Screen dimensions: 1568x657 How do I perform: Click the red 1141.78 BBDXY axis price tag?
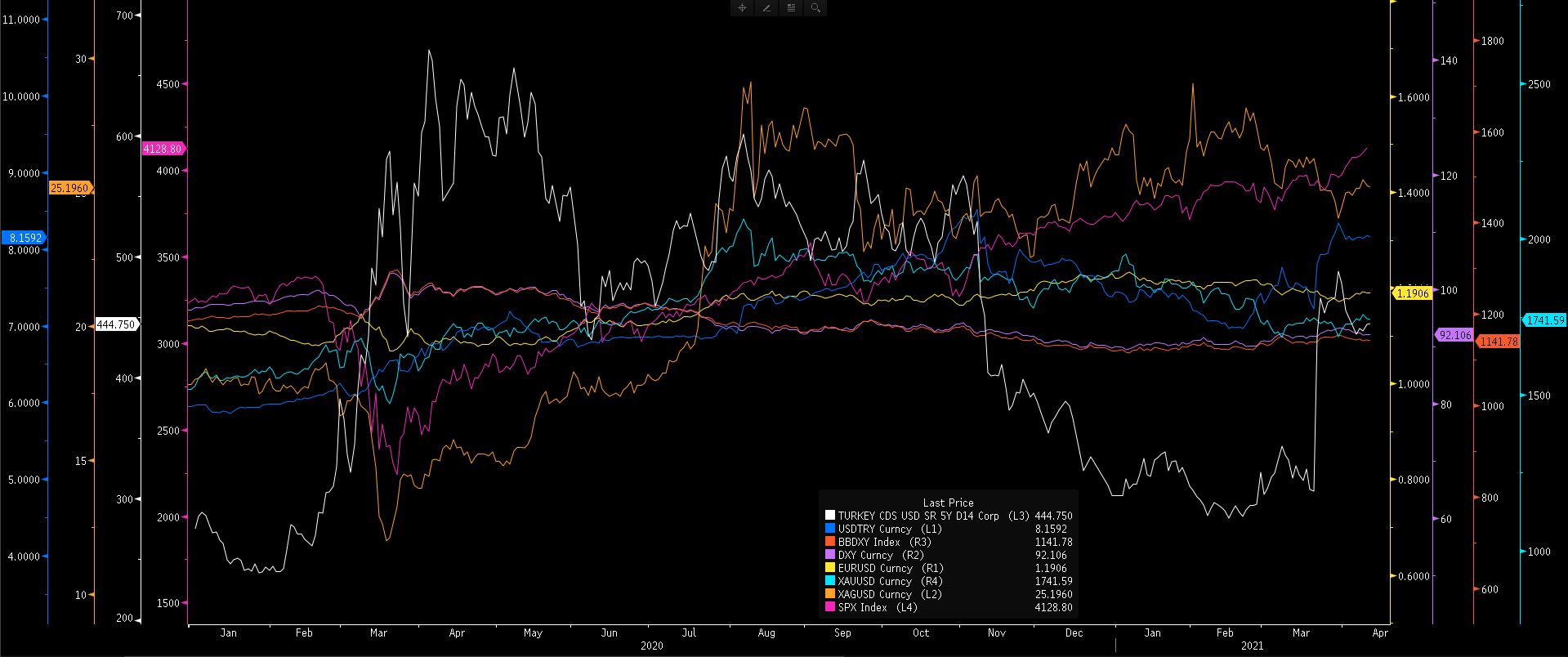pyautogui.click(x=1498, y=342)
